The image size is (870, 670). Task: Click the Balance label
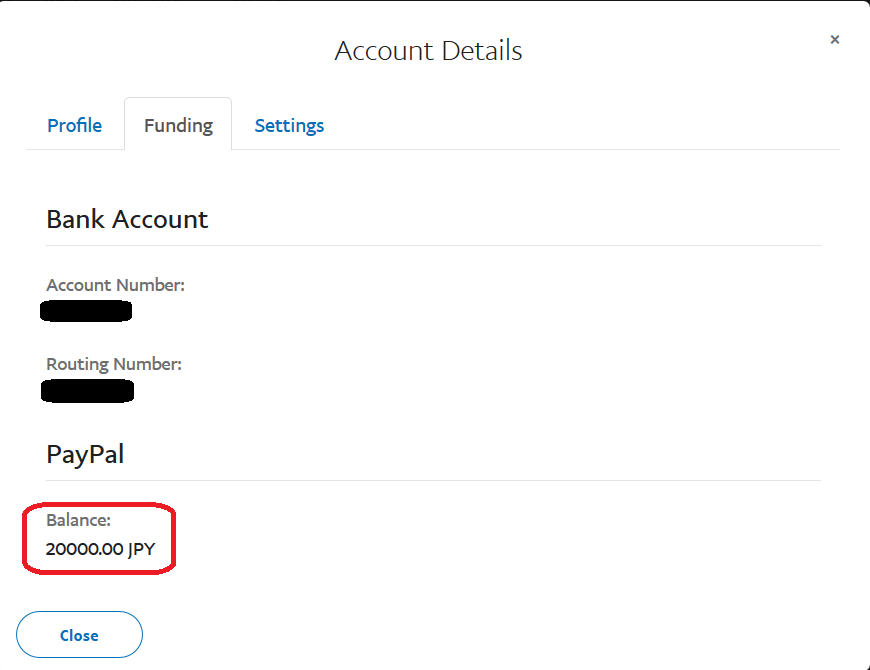[x=78, y=521]
